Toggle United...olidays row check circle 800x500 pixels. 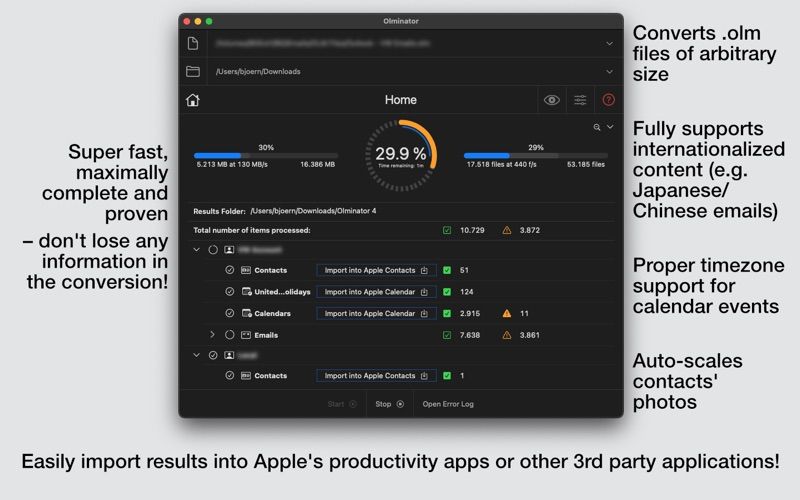pyautogui.click(x=230, y=291)
